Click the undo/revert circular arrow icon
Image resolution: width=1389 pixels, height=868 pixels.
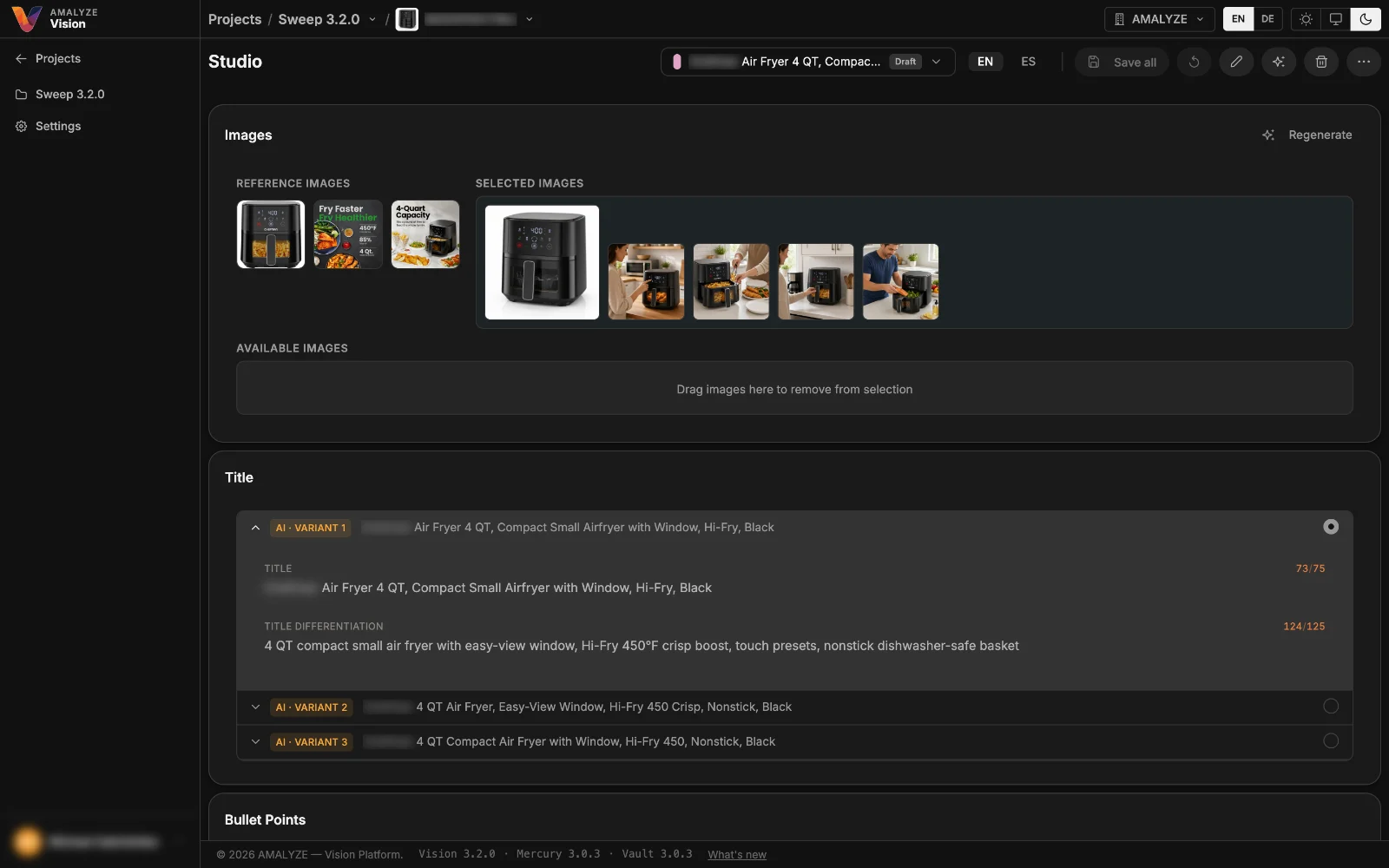pyautogui.click(x=1194, y=62)
